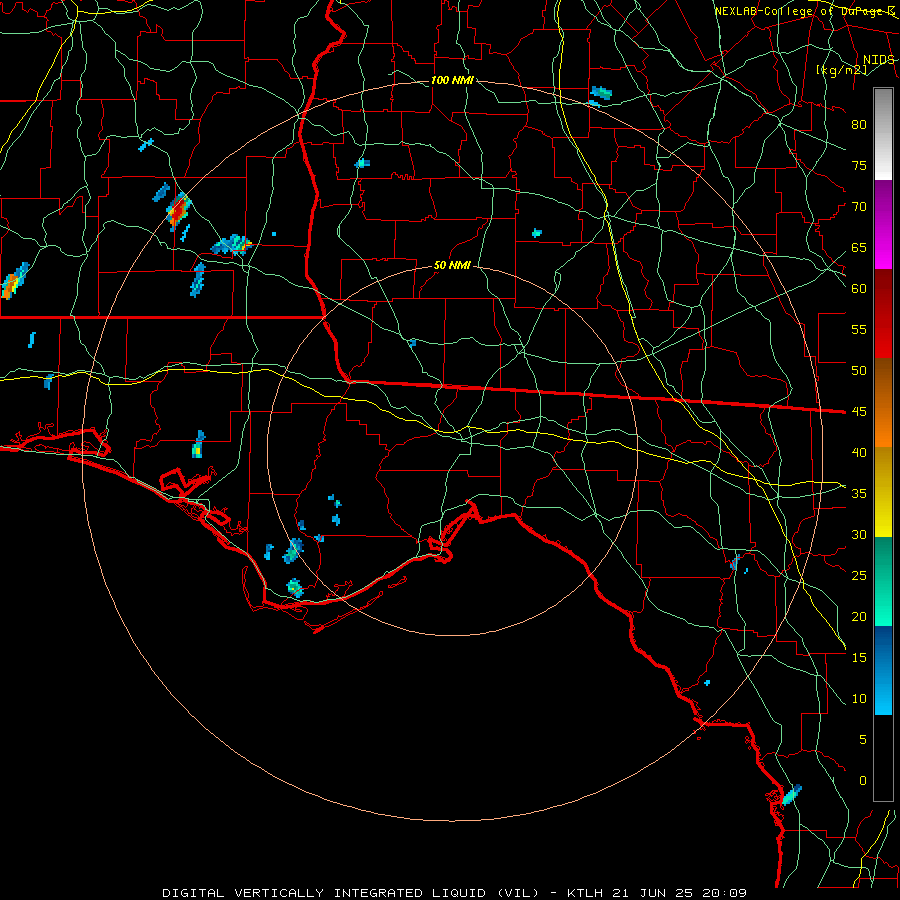Click the "[kg/m2]" units label

[x=841, y=70]
